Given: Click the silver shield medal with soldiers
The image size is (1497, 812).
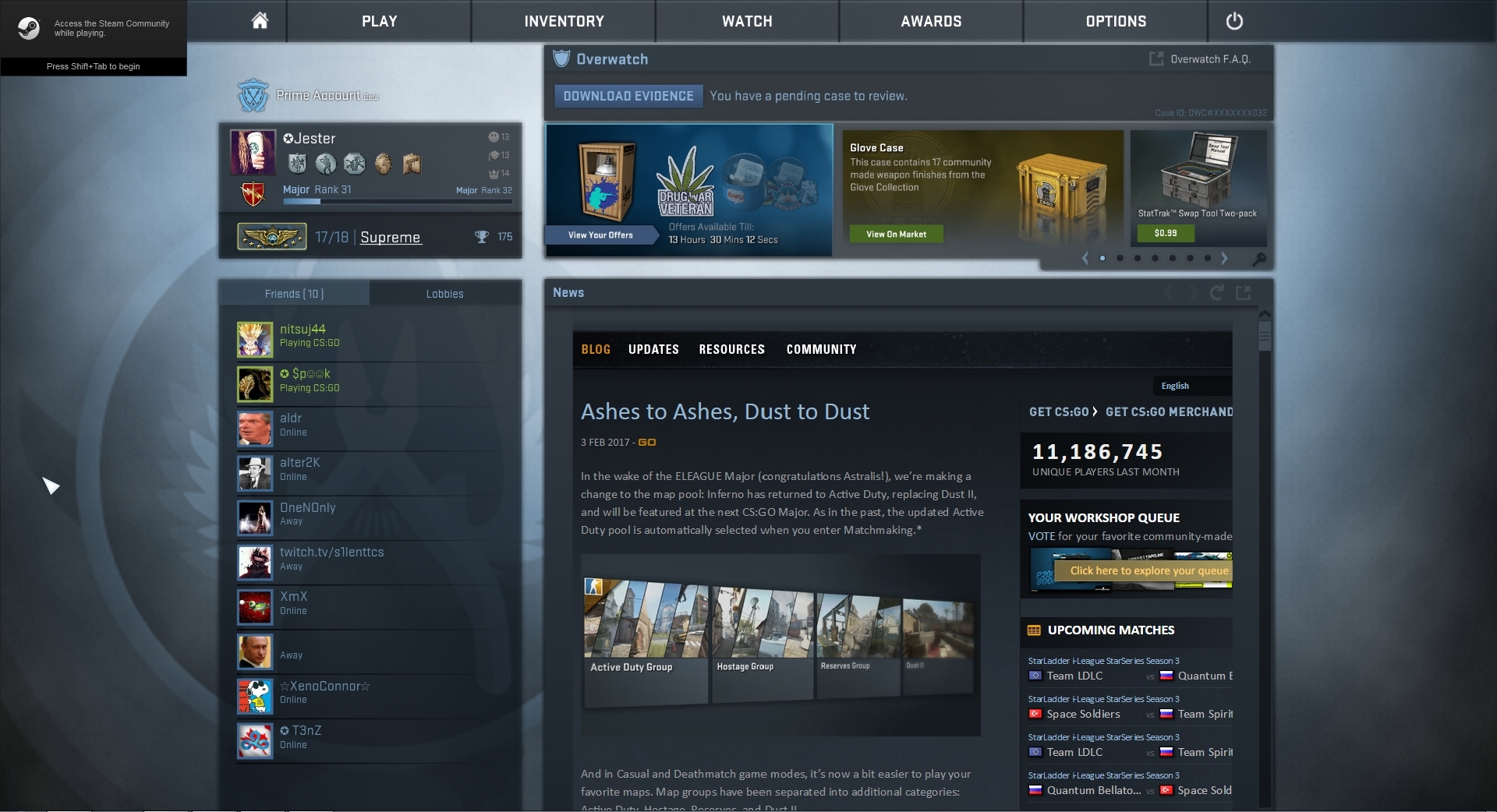Looking at the screenshot, I should click(297, 163).
